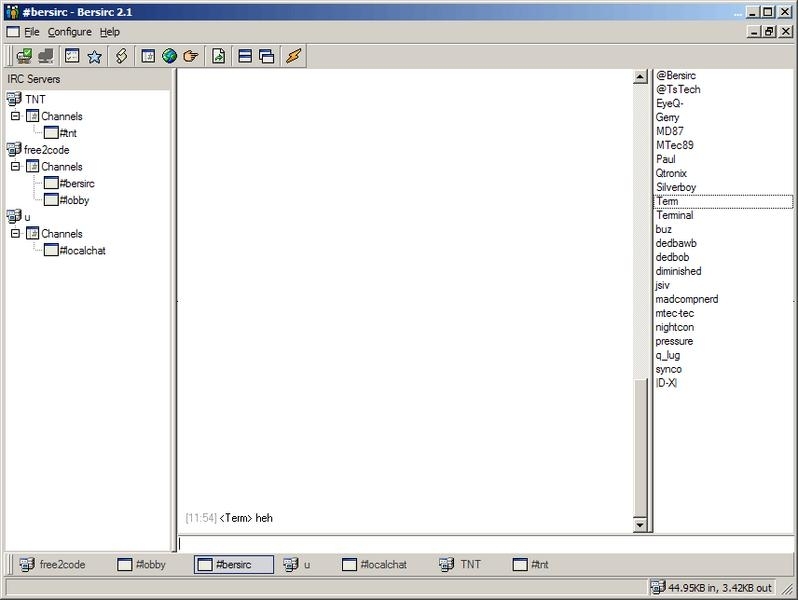Viewport: 798px width, 600px height.
Task: Click the script scroll toolbar icon
Action: tap(121, 56)
